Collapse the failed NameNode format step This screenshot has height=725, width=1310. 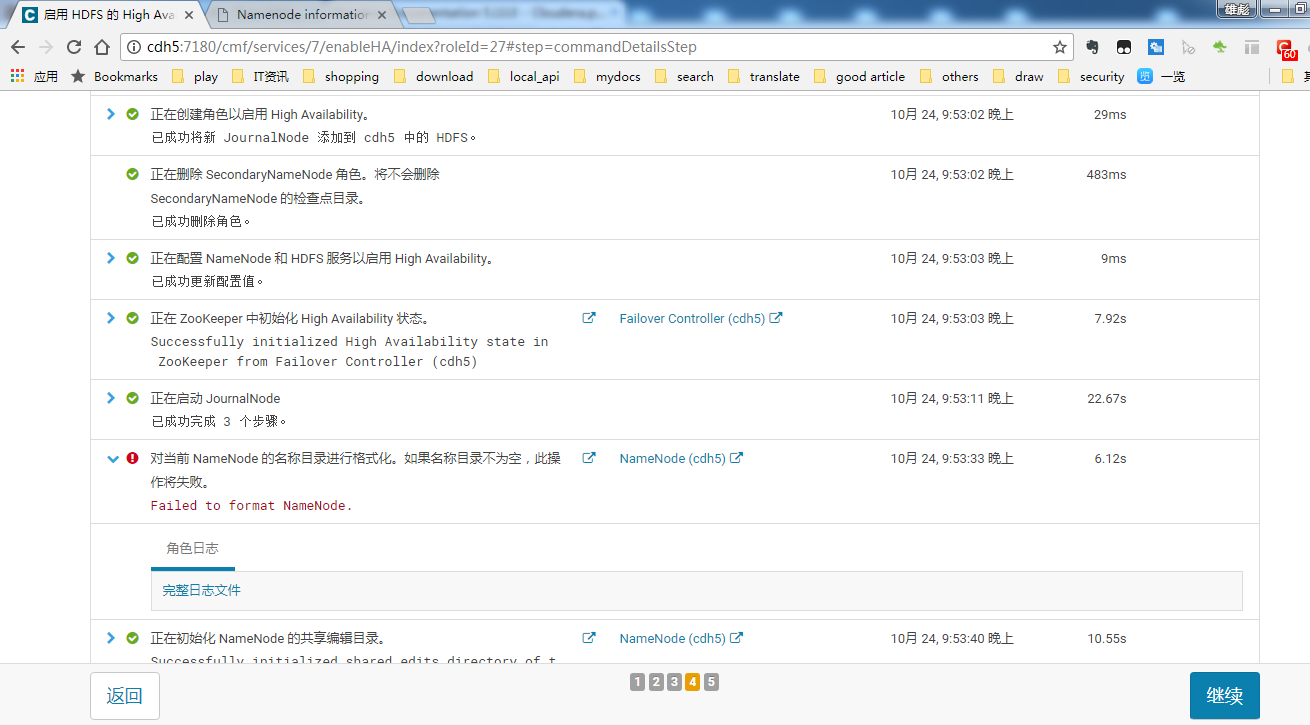click(x=112, y=458)
